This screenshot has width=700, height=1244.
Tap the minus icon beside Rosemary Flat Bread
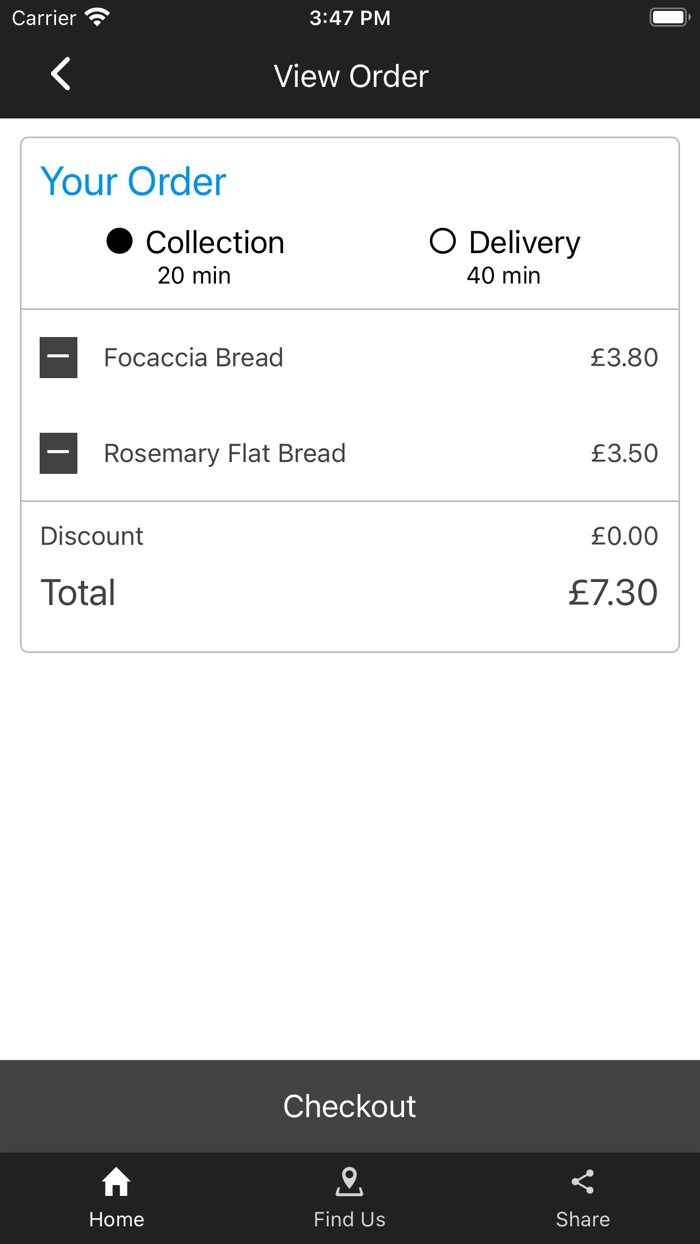pyautogui.click(x=58, y=453)
